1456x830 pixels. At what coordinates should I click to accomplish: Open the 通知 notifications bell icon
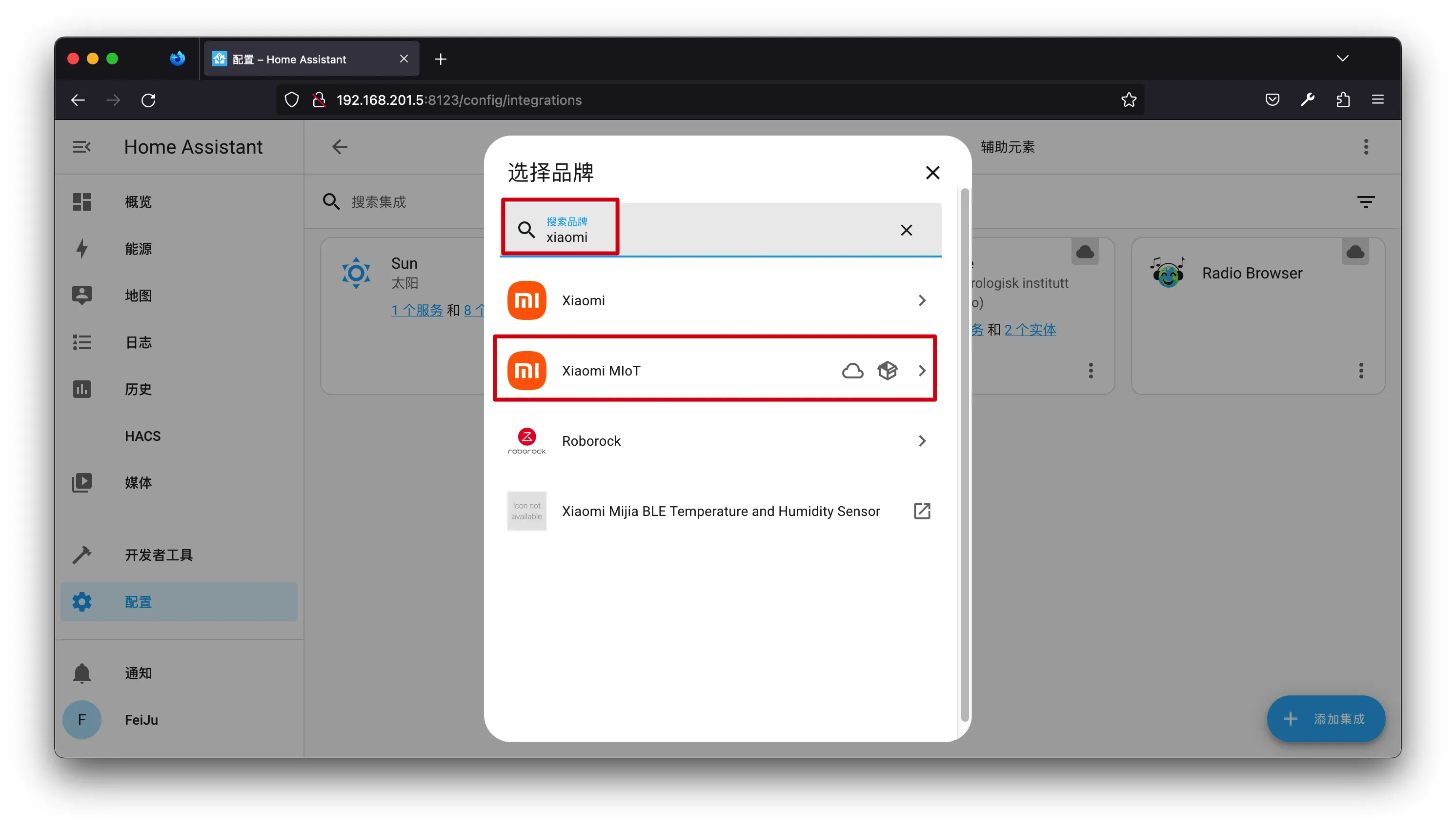81,672
